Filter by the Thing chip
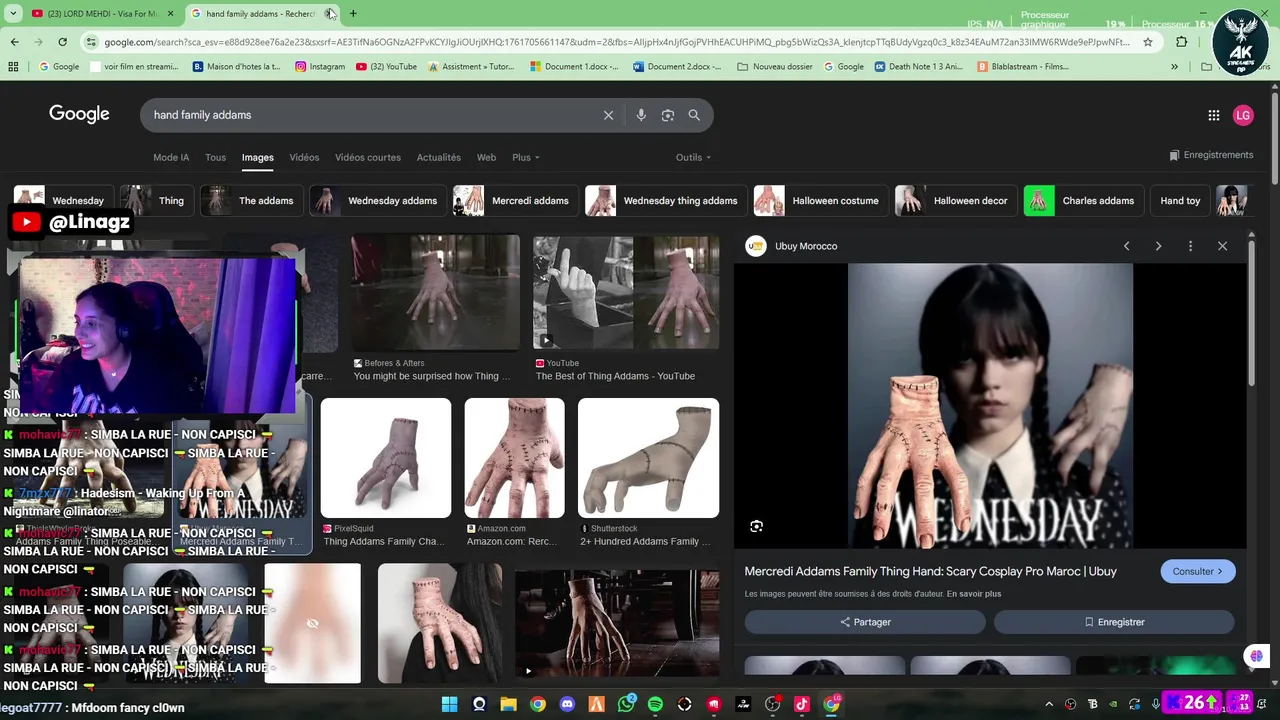Viewport: 1280px width, 720px height. [x=155, y=200]
